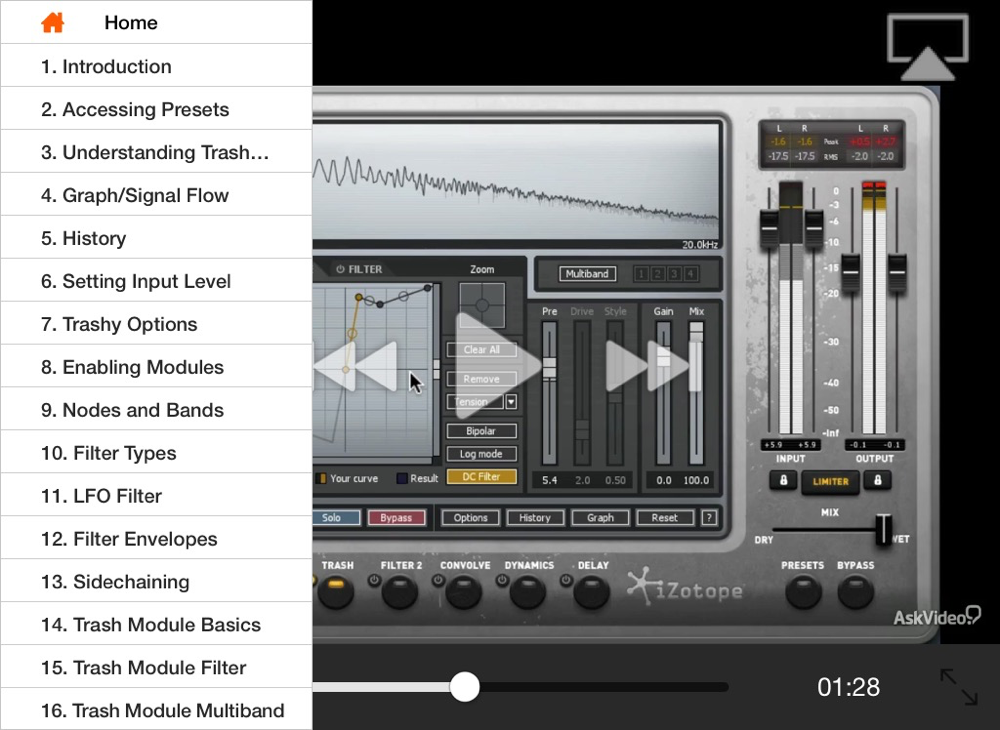Click the Graph button

pyautogui.click(x=600, y=518)
